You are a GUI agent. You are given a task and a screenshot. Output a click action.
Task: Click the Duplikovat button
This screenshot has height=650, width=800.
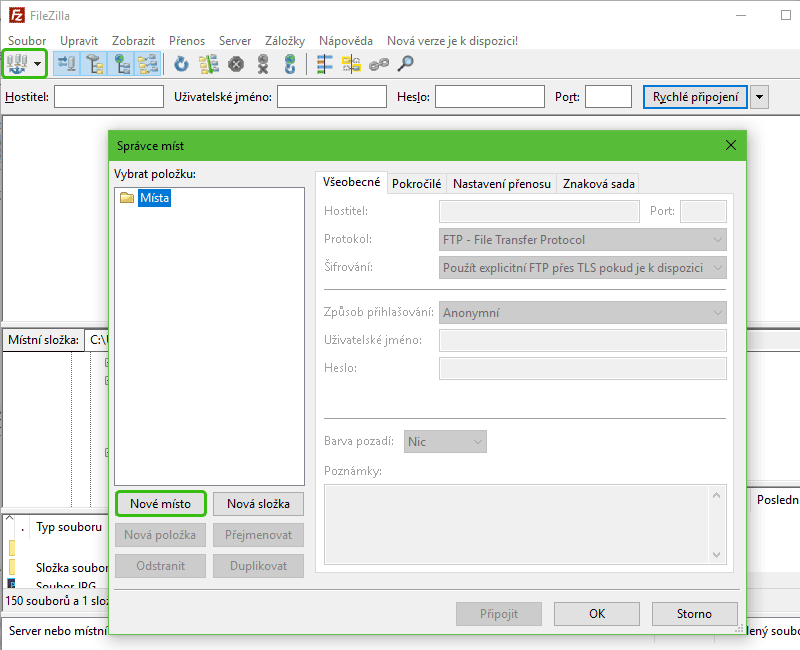click(x=258, y=566)
